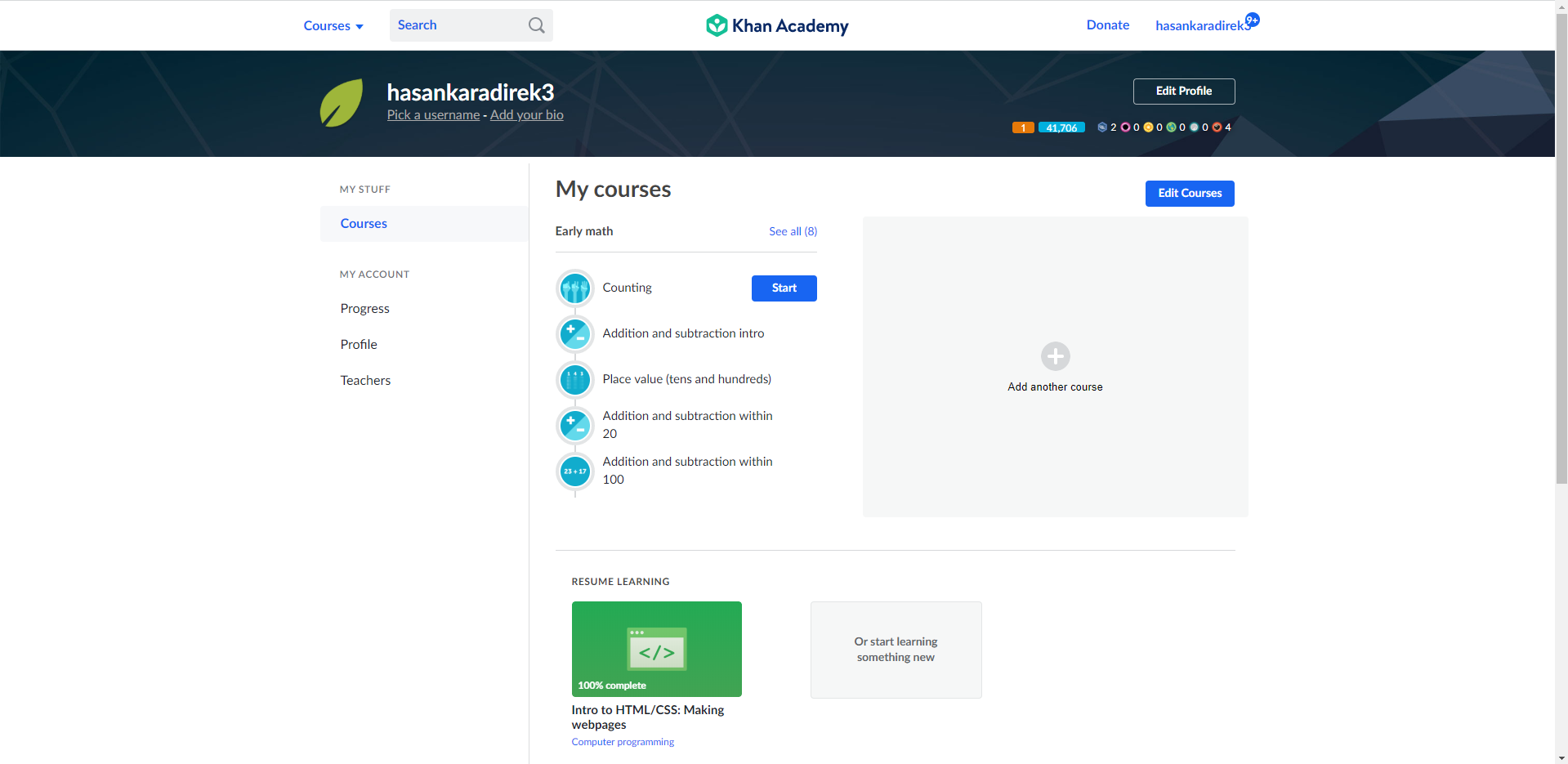Open Teachers in the sidebar

tap(365, 381)
